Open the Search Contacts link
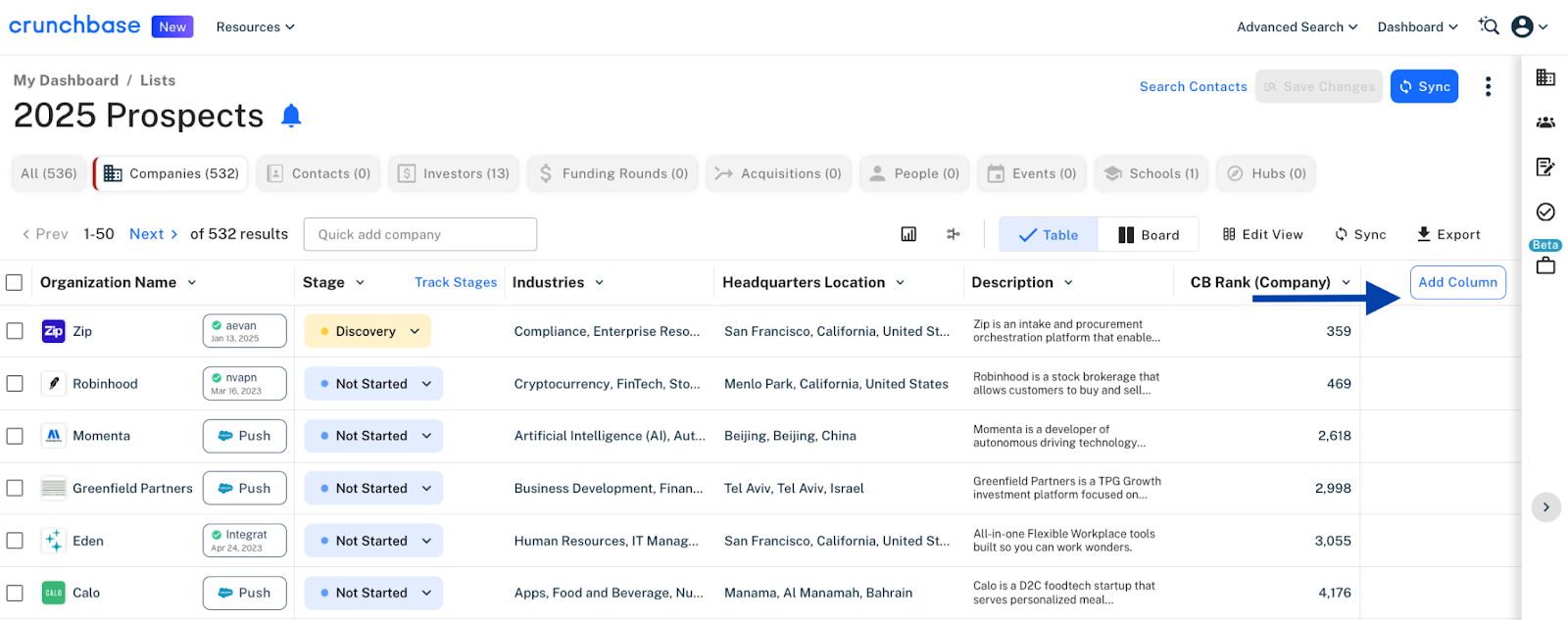The image size is (1568, 620). pyautogui.click(x=1194, y=86)
